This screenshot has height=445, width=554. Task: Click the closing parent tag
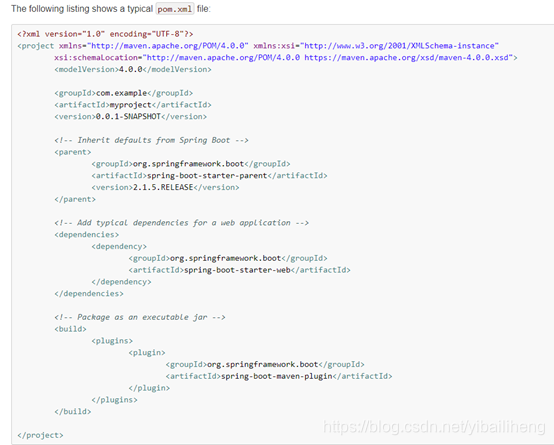pyautogui.click(x=75, y=199)
